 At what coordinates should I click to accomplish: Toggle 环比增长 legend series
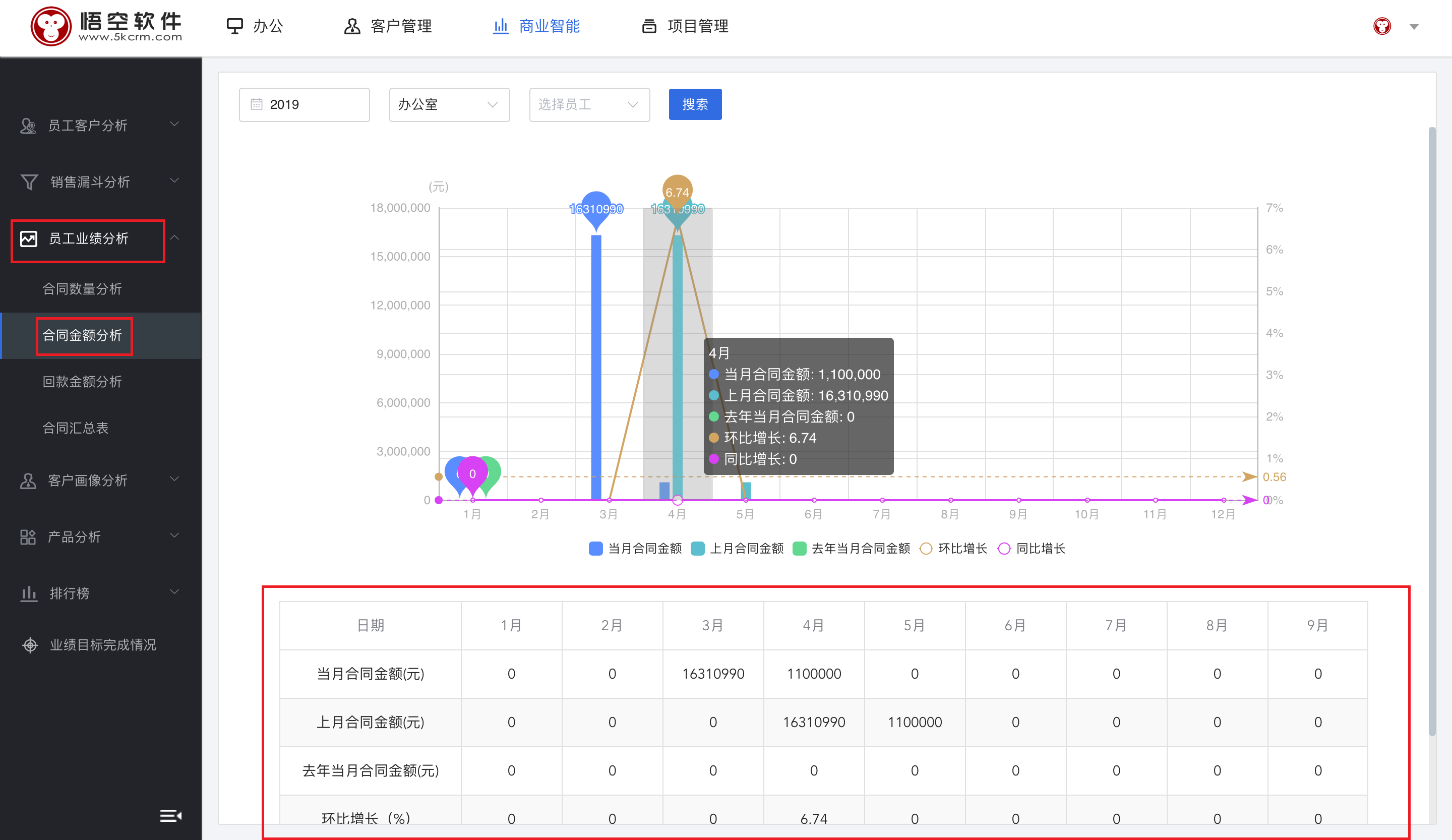(x=953, y=549)
